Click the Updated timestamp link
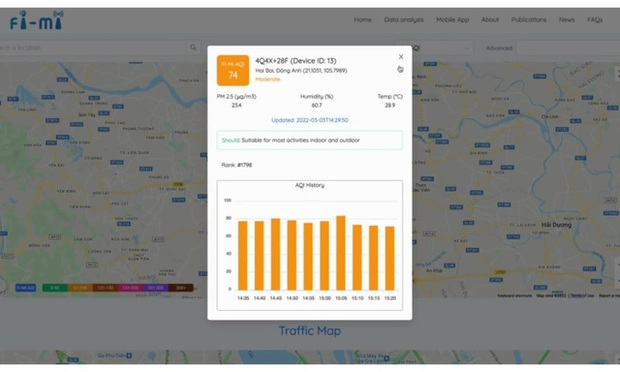Viewport: 620px width, 372px height. 310,120
